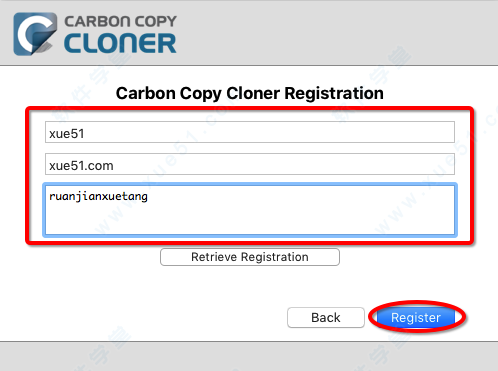Focus the registration code box
498x371 pixels.
tap(250, 210)
